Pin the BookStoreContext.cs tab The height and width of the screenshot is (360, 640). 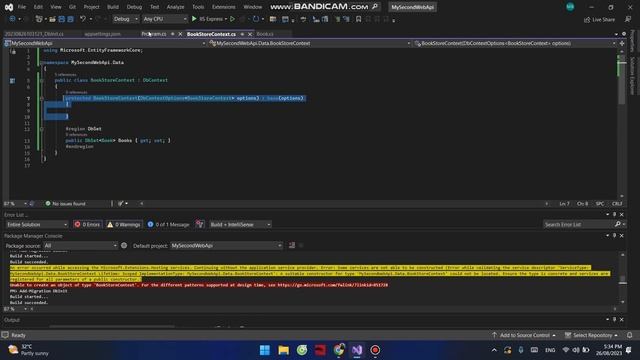pyautogui.click(x=242, y=34)
